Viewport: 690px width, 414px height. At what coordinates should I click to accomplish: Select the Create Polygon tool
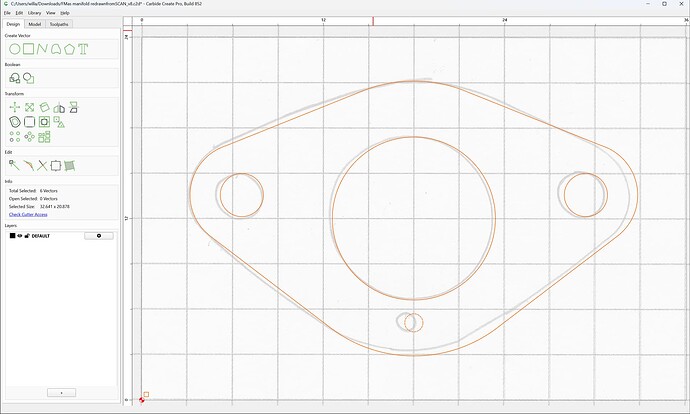tap(69, 49)
